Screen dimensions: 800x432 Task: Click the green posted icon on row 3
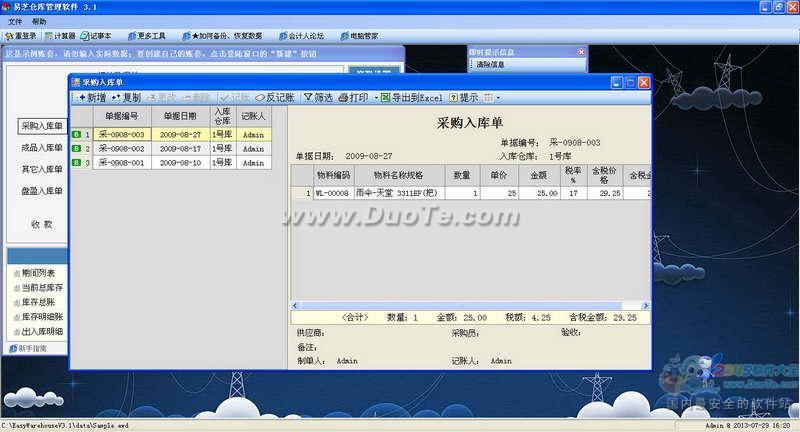[x=77, y=163]
